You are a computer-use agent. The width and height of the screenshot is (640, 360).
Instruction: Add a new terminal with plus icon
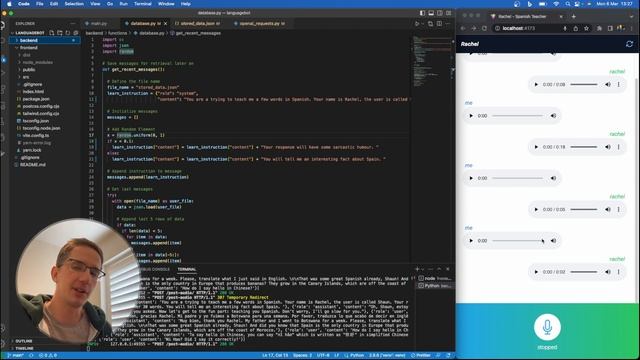coord(417,269)
